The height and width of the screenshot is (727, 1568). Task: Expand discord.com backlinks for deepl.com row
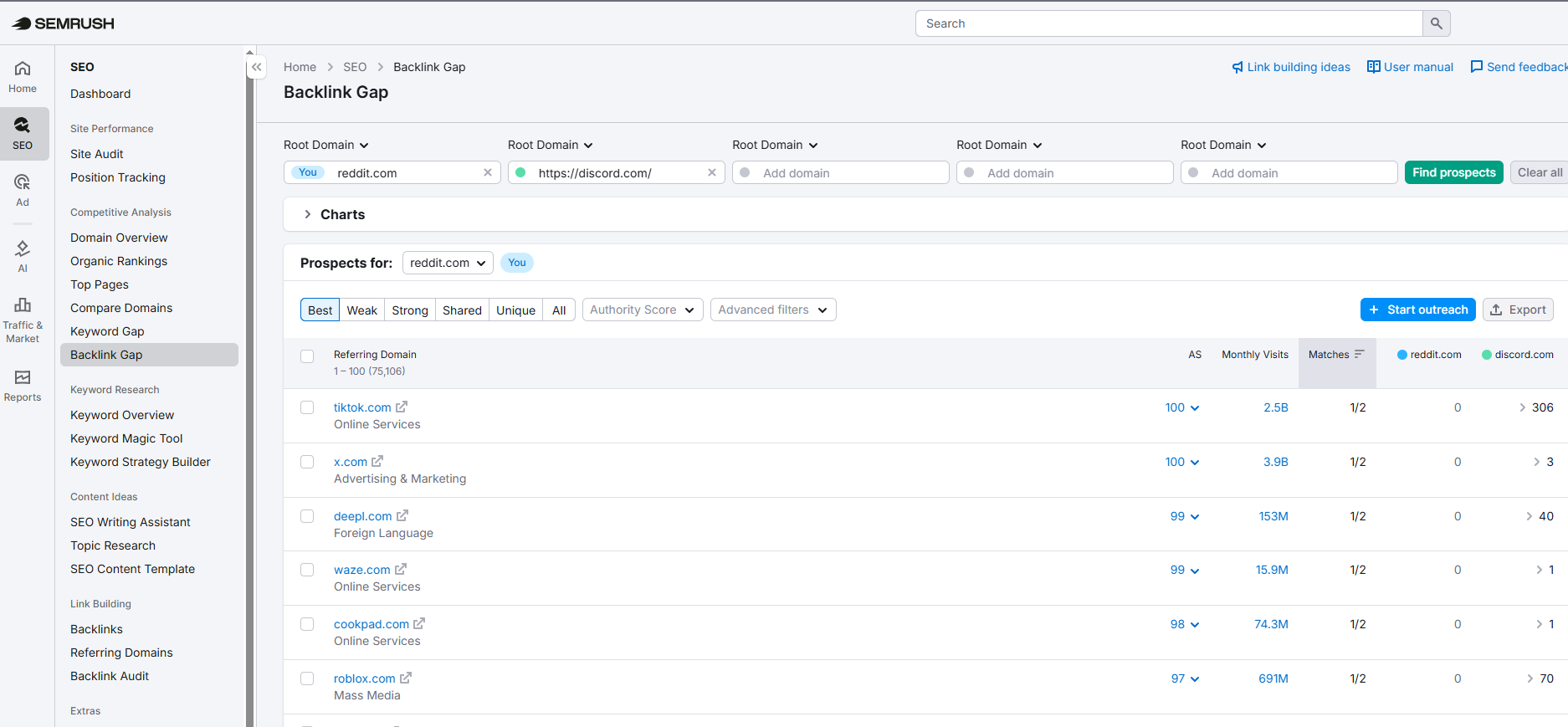point(1530,516)
